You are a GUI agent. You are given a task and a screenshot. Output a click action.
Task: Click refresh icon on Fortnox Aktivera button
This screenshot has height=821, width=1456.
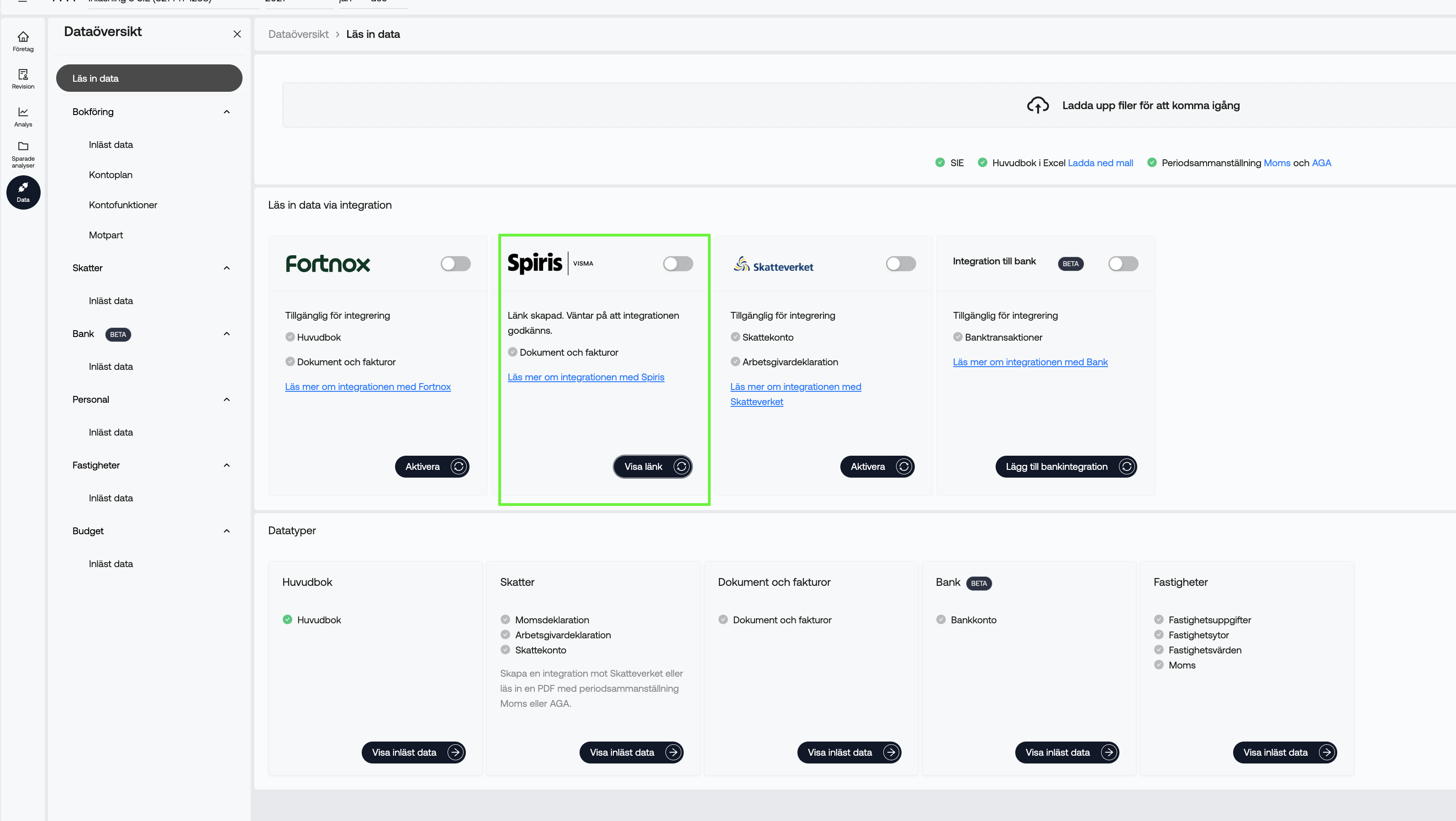point(459,467)
